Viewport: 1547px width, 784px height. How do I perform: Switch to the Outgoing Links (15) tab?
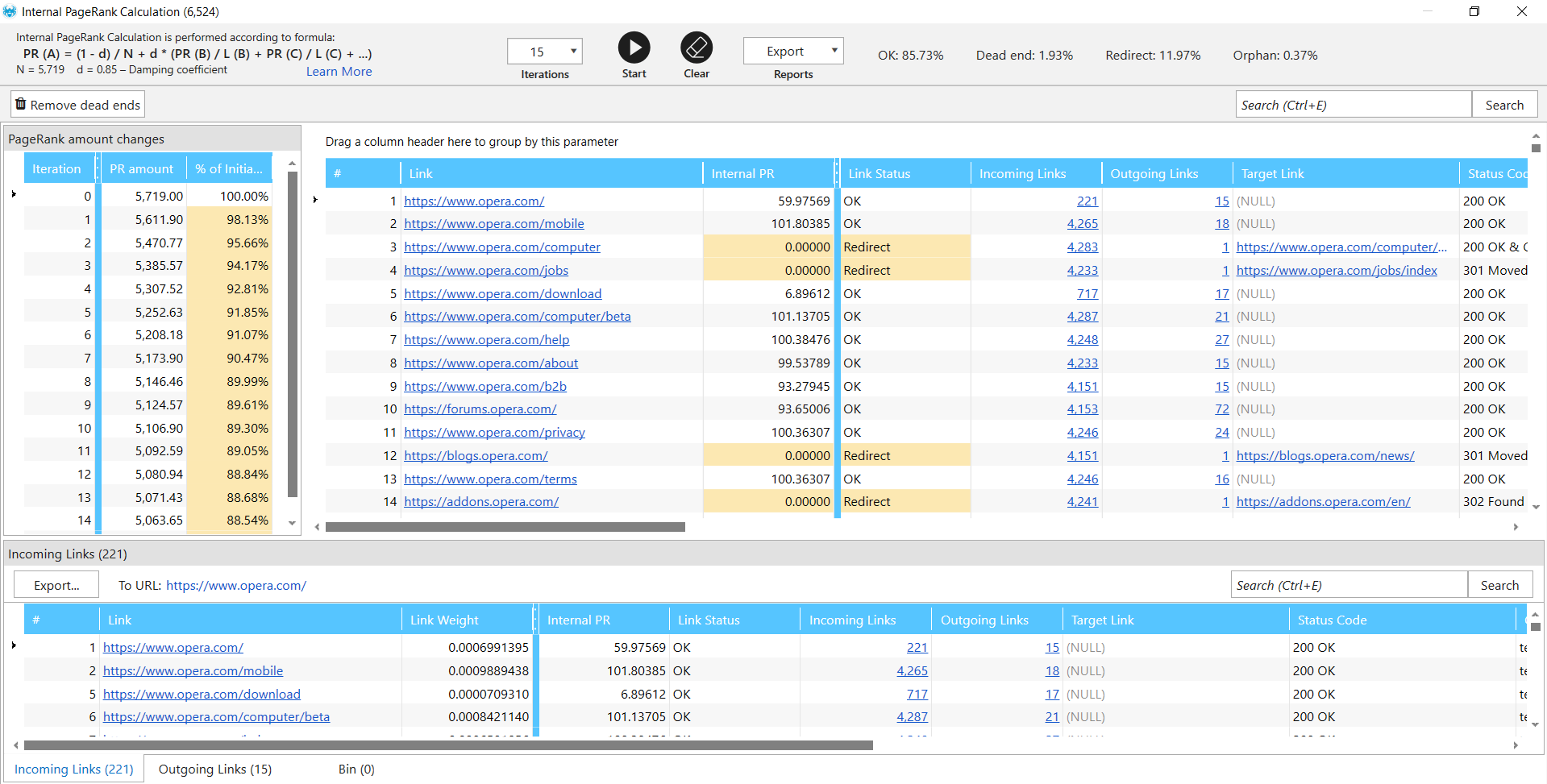pos(215,769)
